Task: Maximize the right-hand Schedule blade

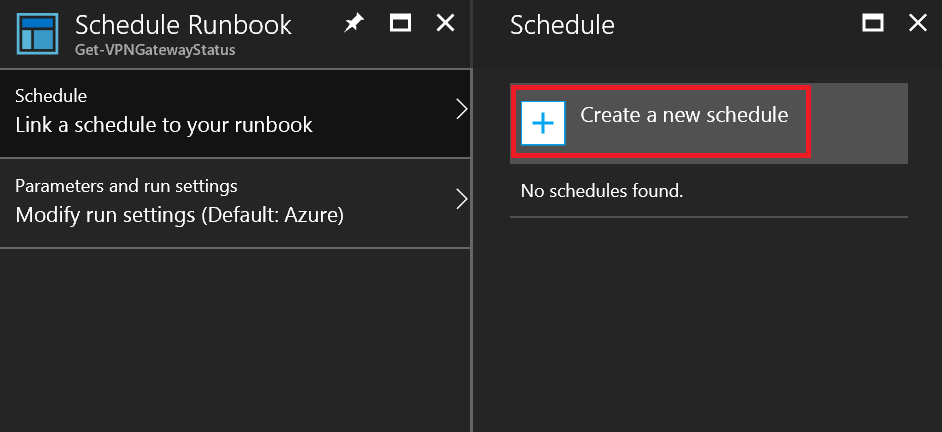Action: click(x=872, y=23)
